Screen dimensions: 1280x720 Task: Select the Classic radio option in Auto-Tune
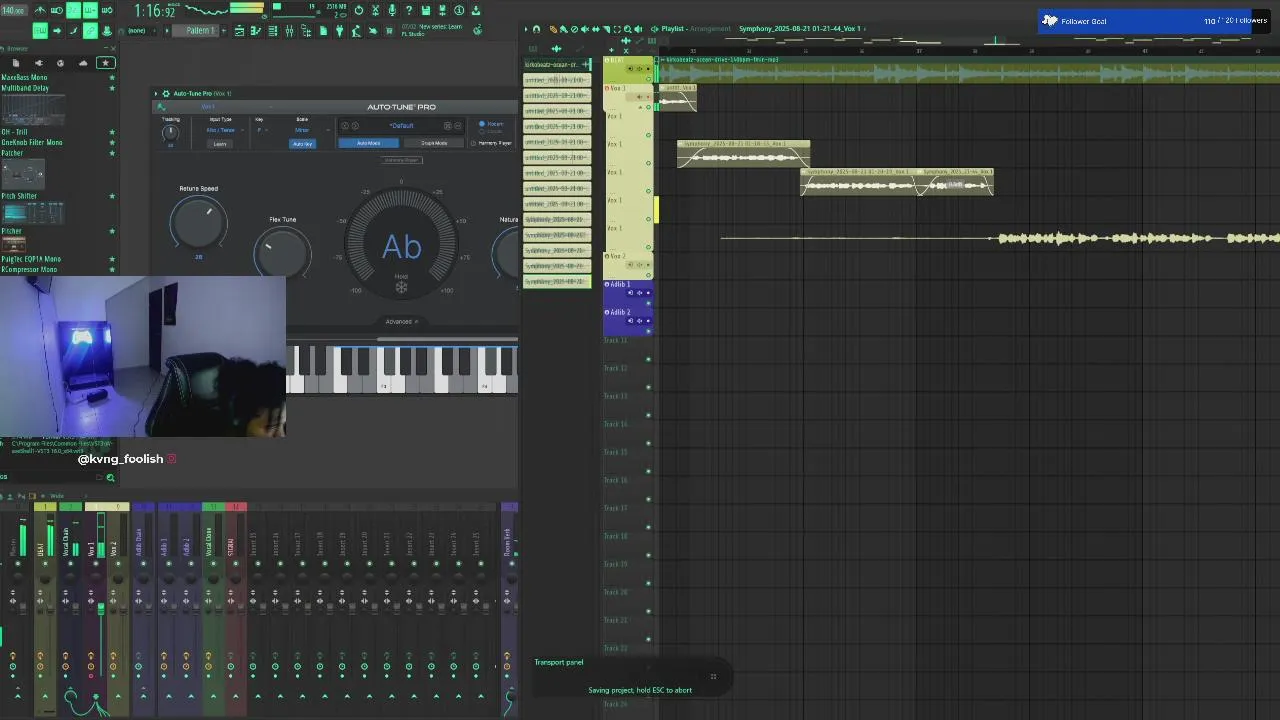pyautogui.click(x=482, y=131)
